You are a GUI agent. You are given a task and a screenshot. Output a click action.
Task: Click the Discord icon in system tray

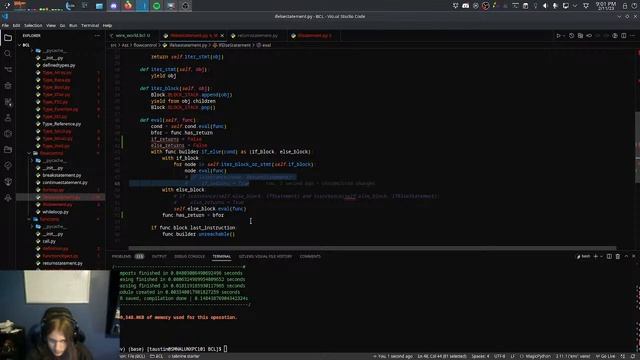coord(465,6)
